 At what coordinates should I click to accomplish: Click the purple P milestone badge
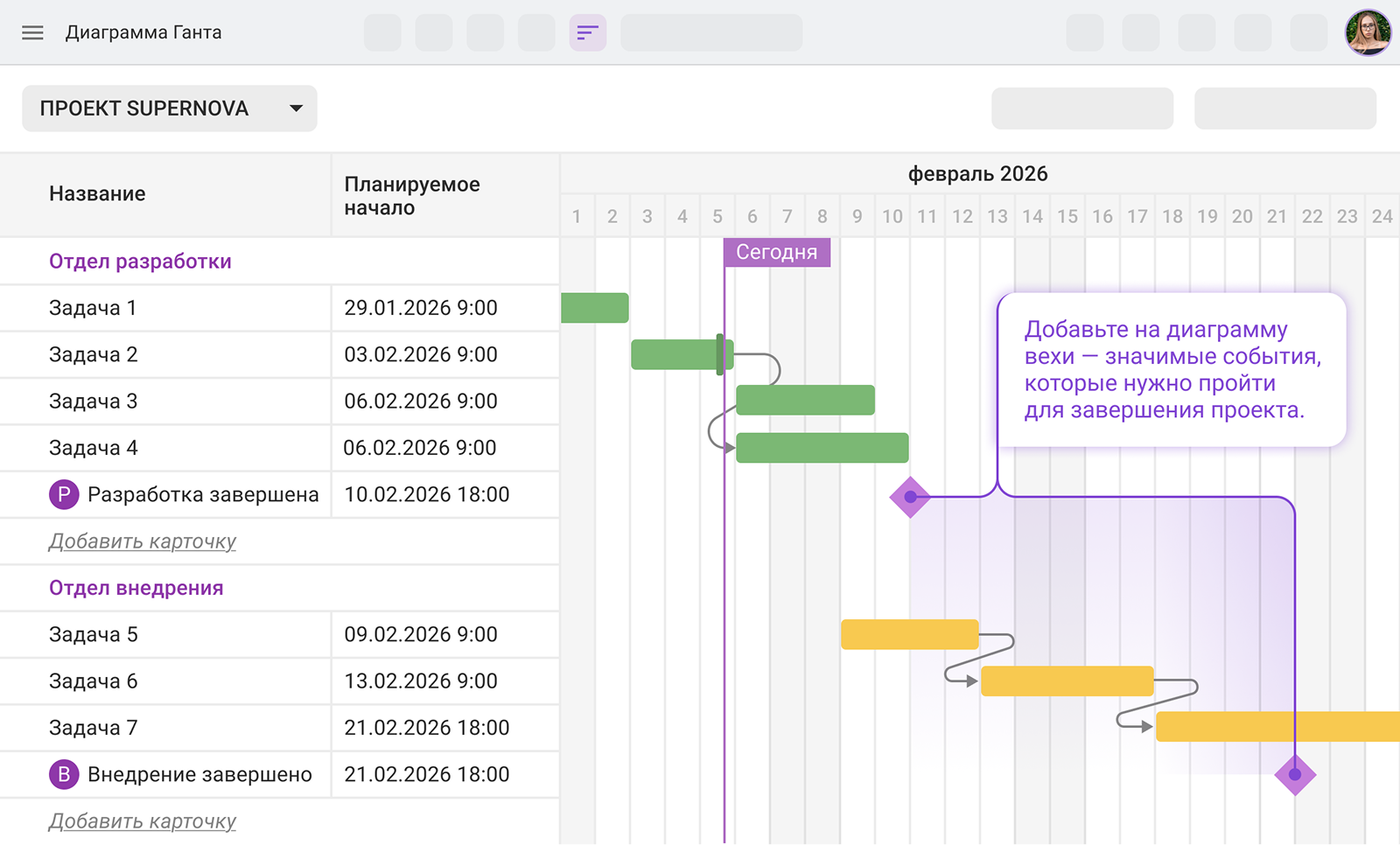pyautogui.click(x=64, y=495)
